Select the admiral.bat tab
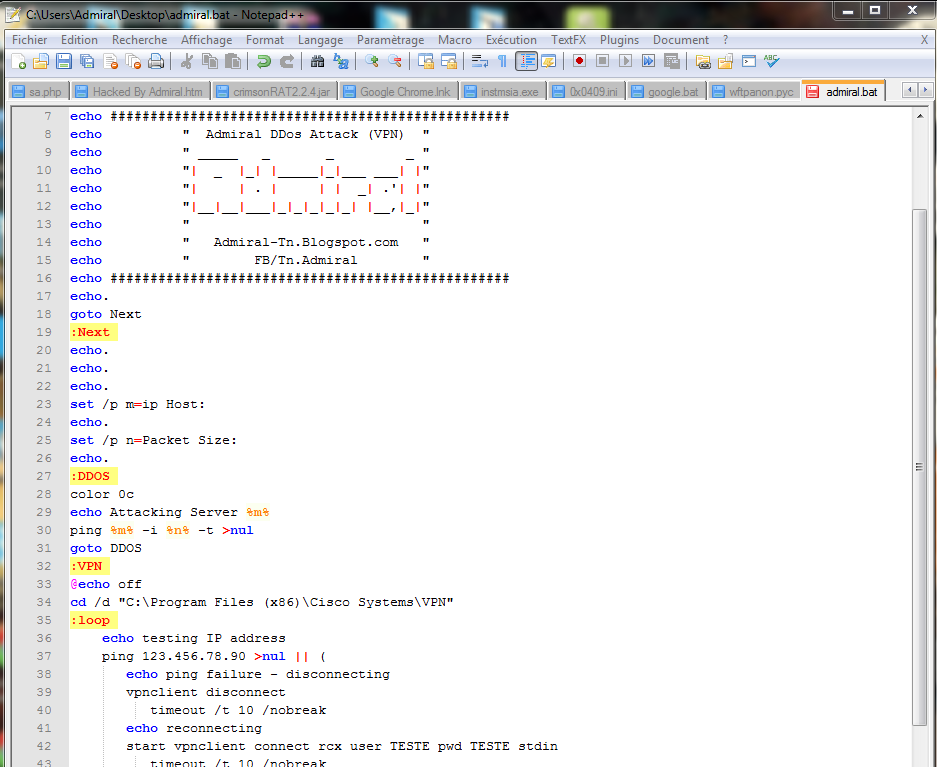The image size is (937, 767). (x=843, y=91)
